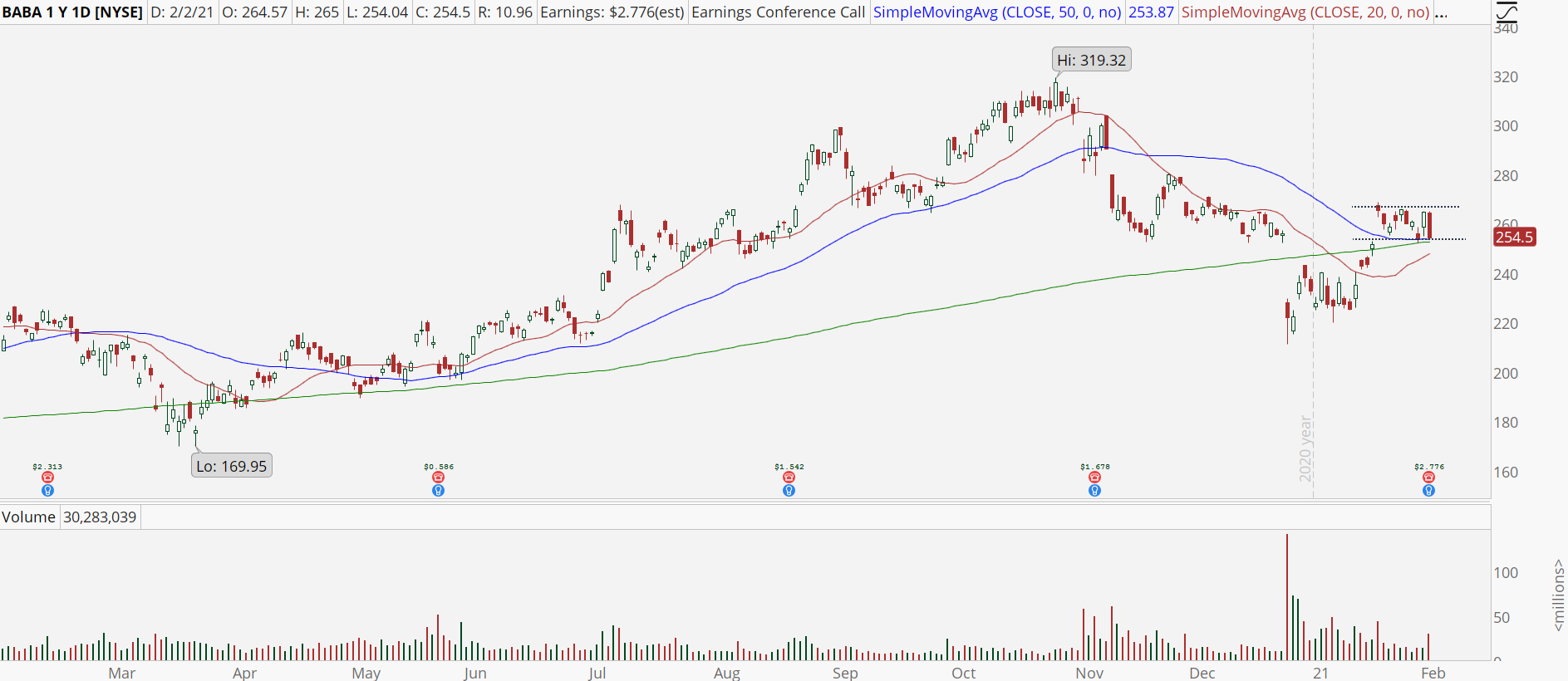Click the Mar label on the time axis

pos(122,673)
